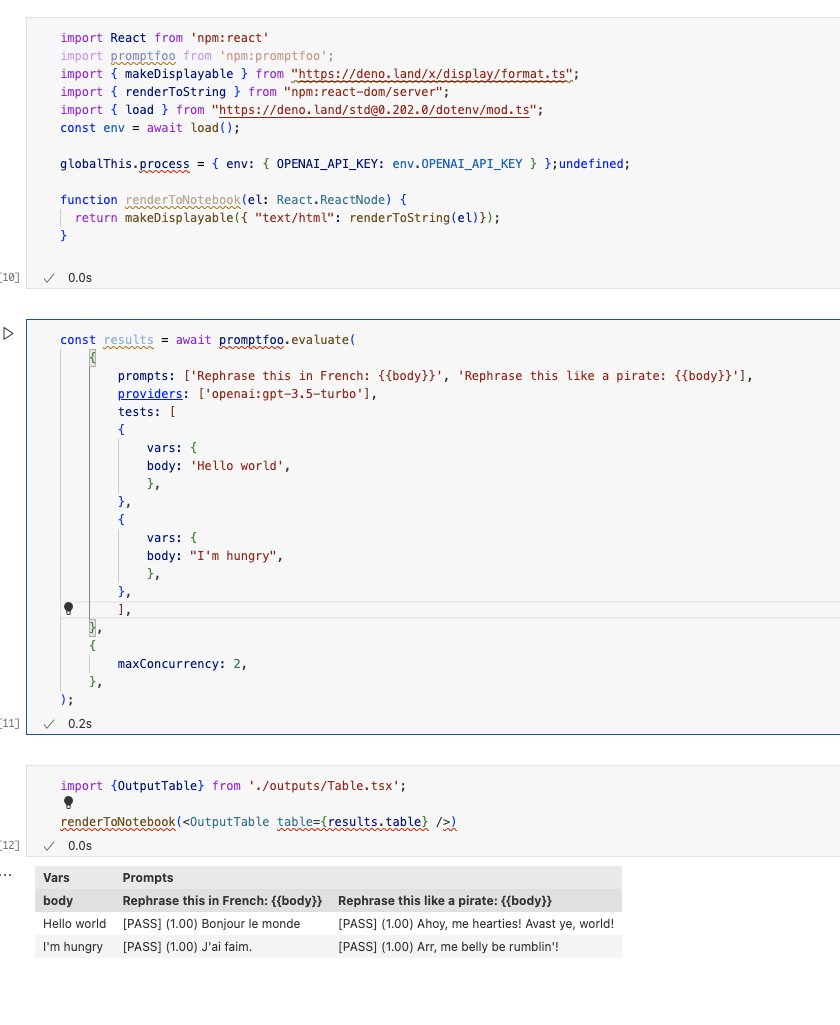Click the success checkmark of cell 10
Image resolution: width=840 pixels, height=1025 pixels.
click(x=49, y=278)
